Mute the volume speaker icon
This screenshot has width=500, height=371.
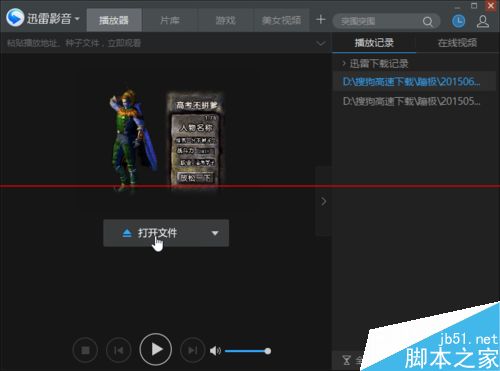pos(215,351)
